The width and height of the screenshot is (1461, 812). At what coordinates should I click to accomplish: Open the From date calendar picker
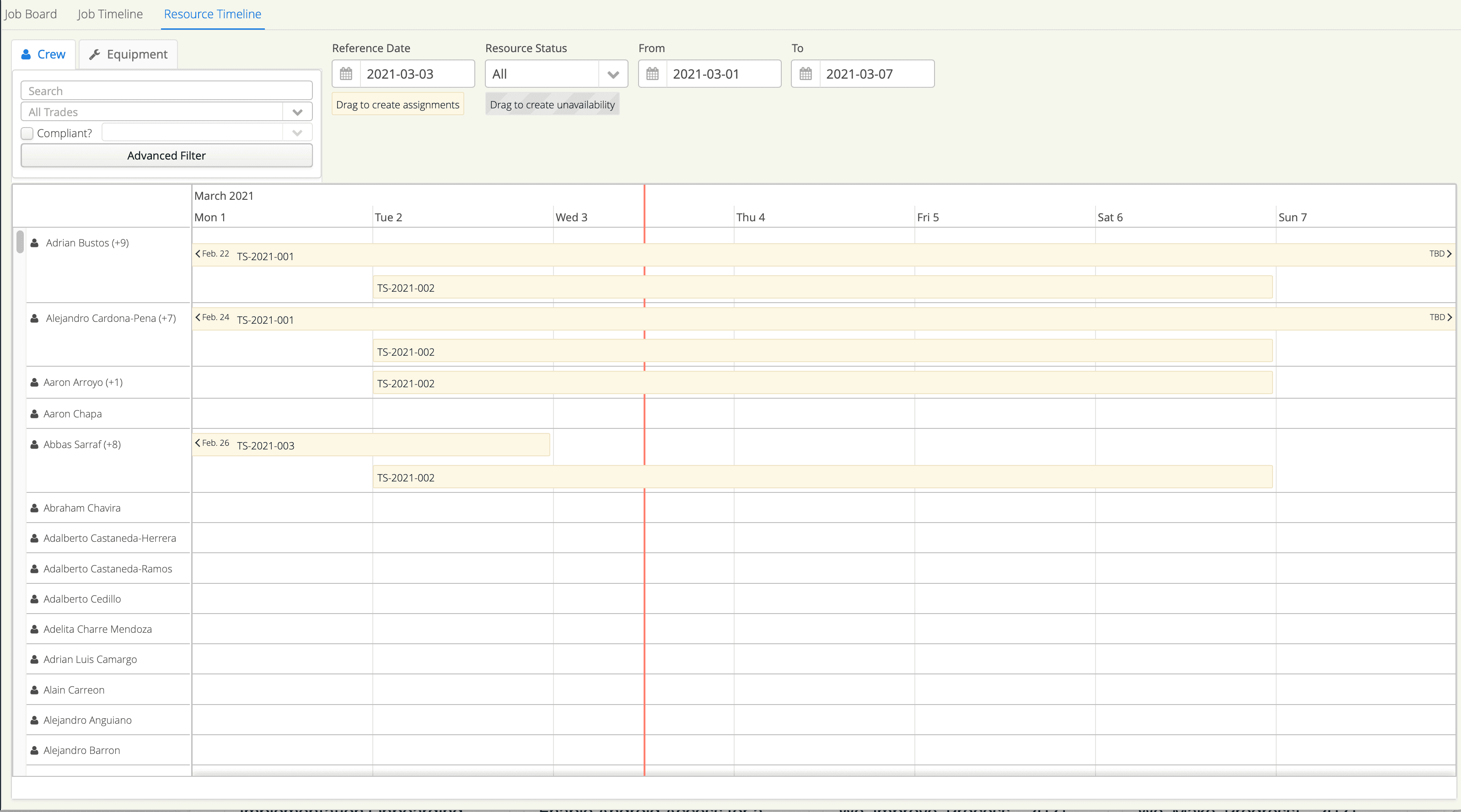click(652, 74)
